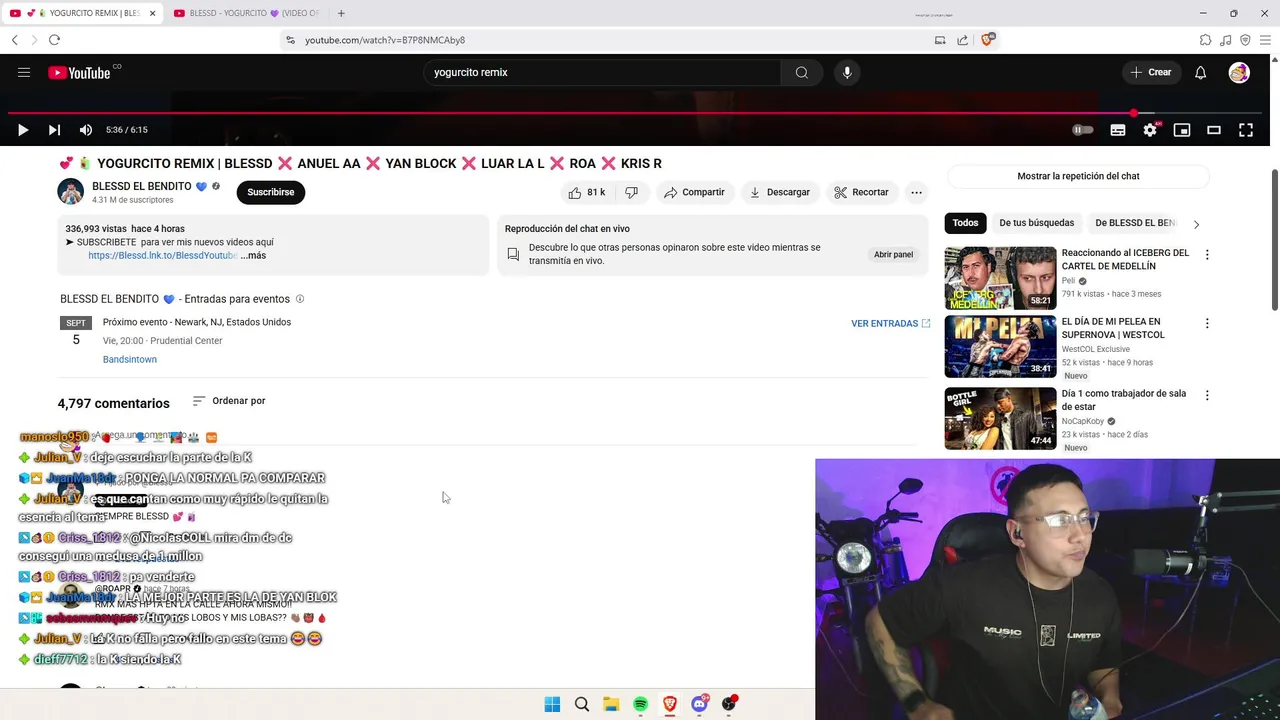
Task: Like the video with 81 k likes
Action: tap(587, 192)
